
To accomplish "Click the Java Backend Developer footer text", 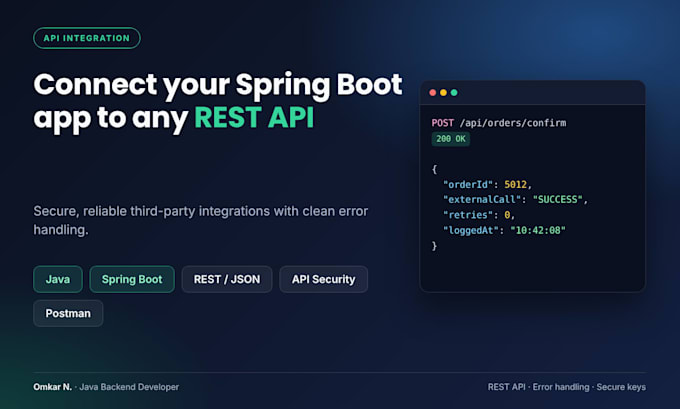I will [x=129, y=387].
